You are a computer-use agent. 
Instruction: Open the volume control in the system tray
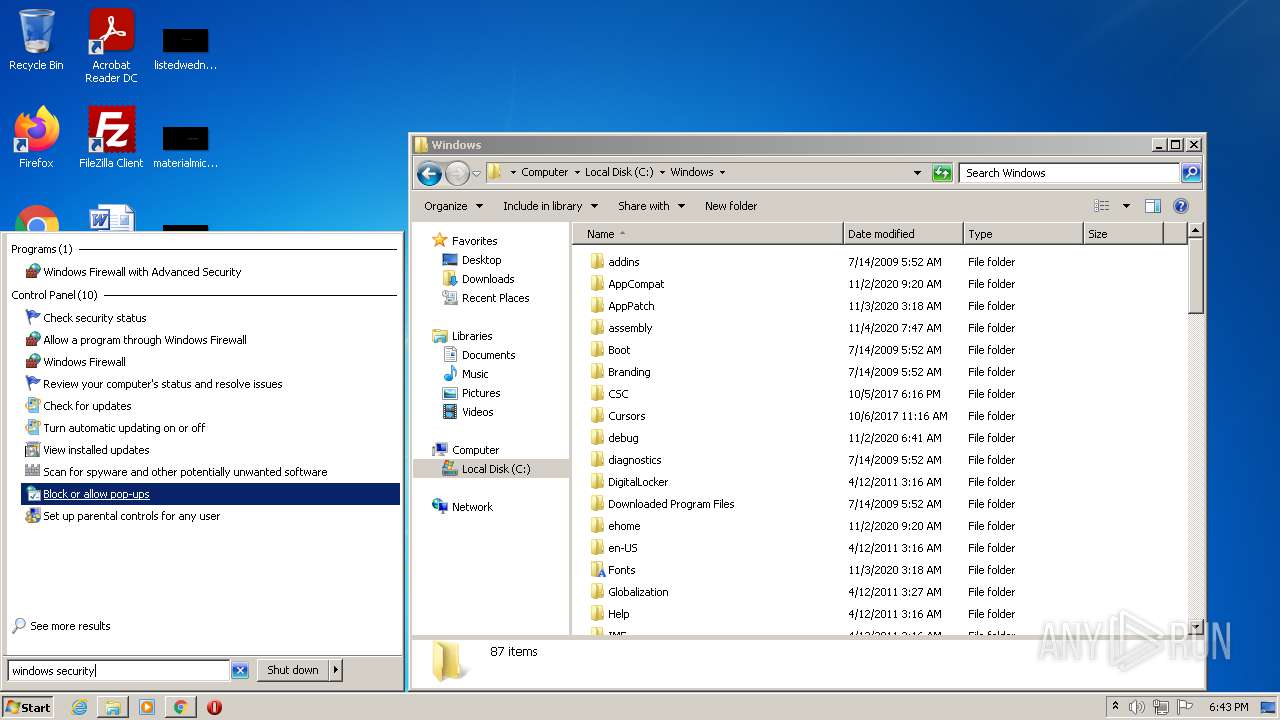coord(1137,707)
